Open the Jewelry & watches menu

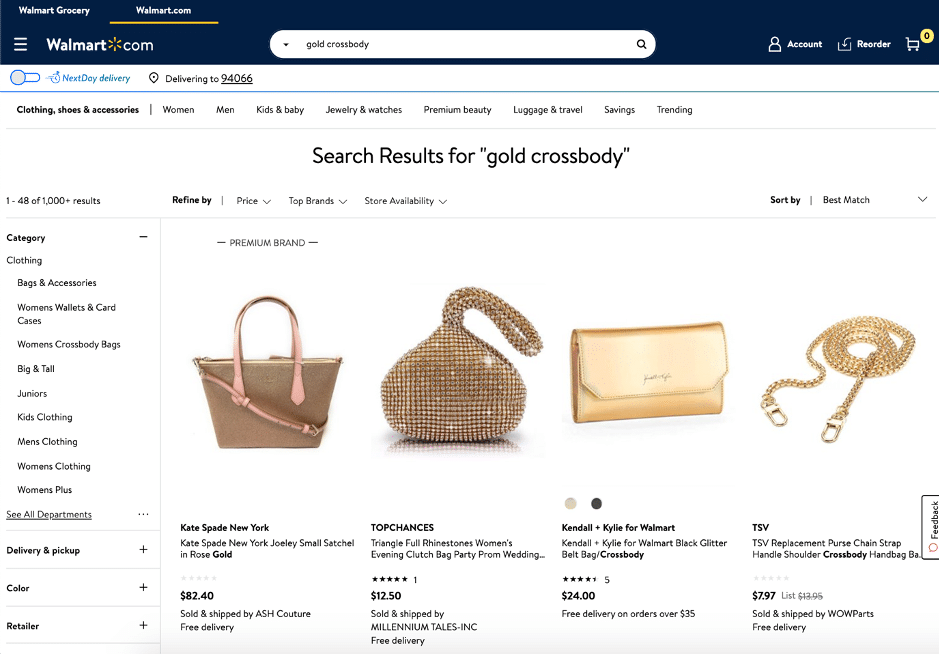coord(363,110)
